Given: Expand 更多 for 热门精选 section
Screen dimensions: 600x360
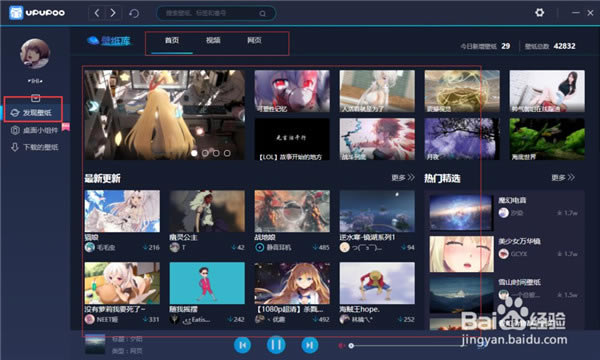Looking at the screenshot, I should pos(563,178).
